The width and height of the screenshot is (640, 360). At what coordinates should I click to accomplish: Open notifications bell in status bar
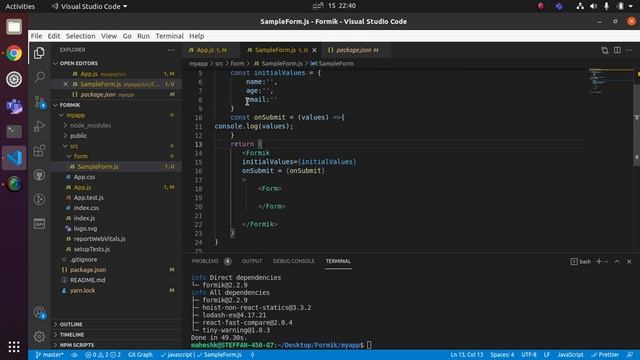click(x=630, y=355)
